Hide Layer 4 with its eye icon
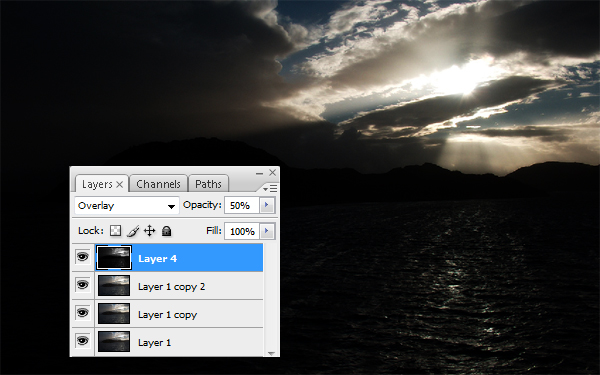The width and height of the screenshot is (600, 375). (83, 257)
